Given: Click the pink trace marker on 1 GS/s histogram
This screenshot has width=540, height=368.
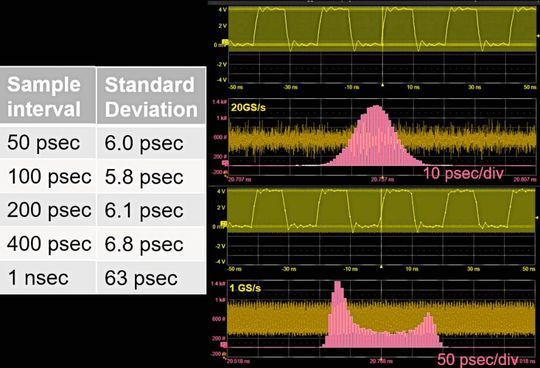Looking at the screenshot, I should click(224, 345).
